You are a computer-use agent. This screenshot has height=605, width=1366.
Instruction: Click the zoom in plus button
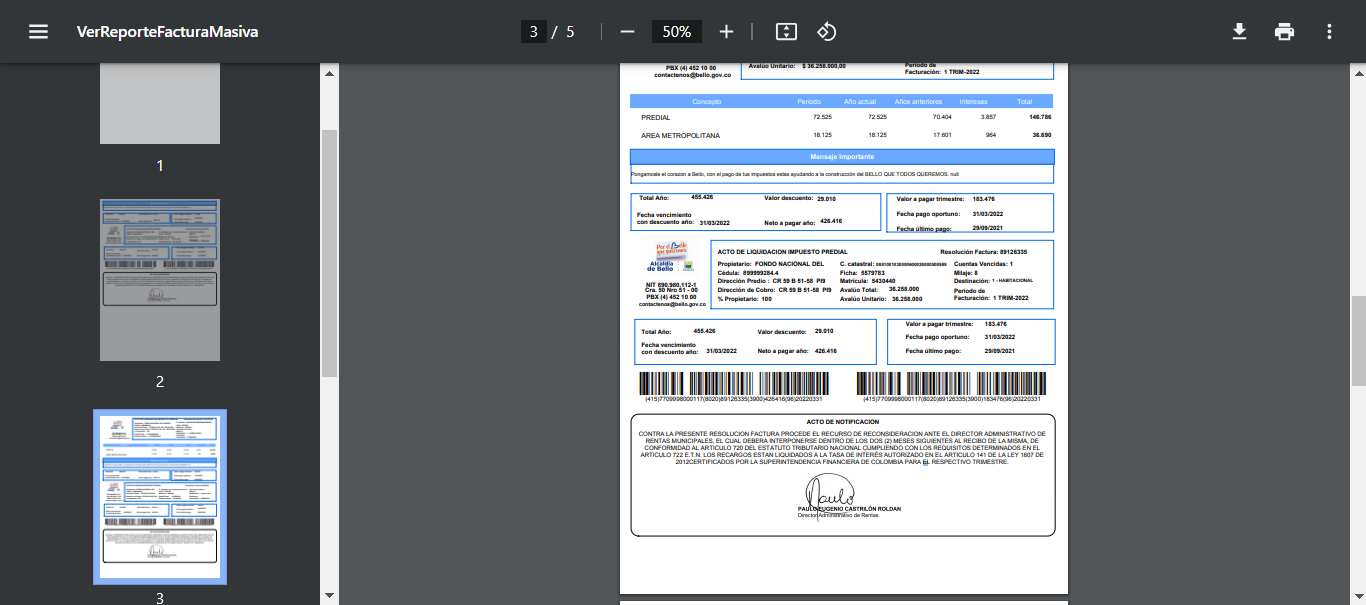point(726,31)
